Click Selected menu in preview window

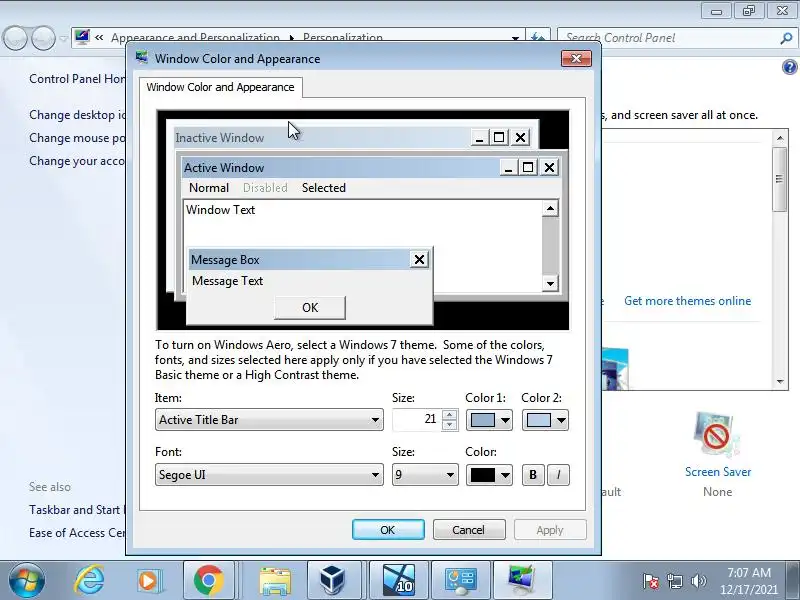(x=323, y=188)
